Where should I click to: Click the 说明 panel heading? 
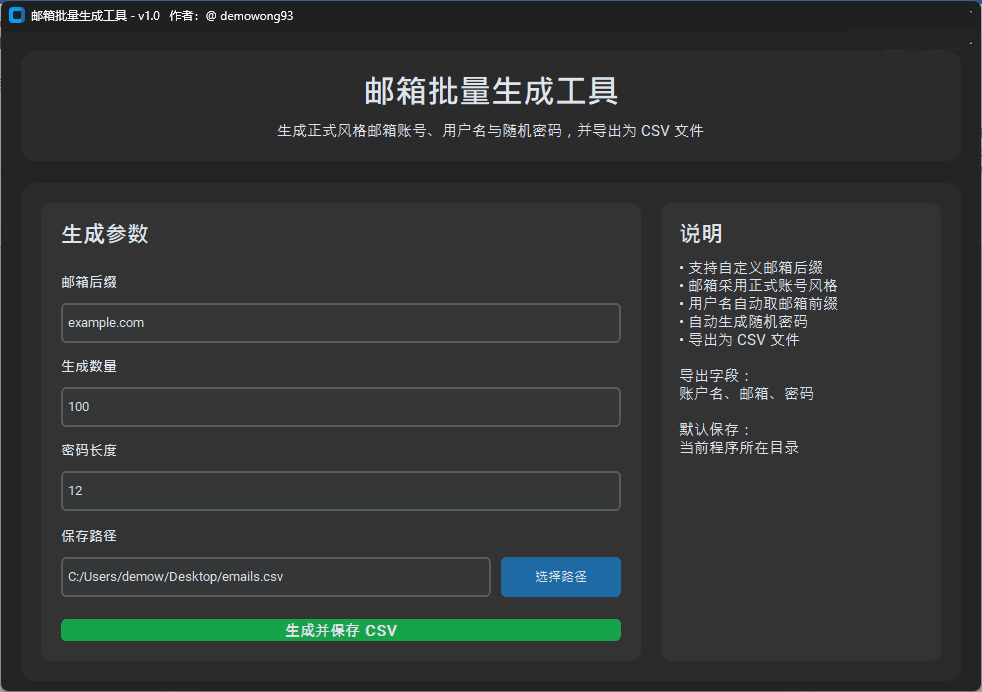[701, 234]
